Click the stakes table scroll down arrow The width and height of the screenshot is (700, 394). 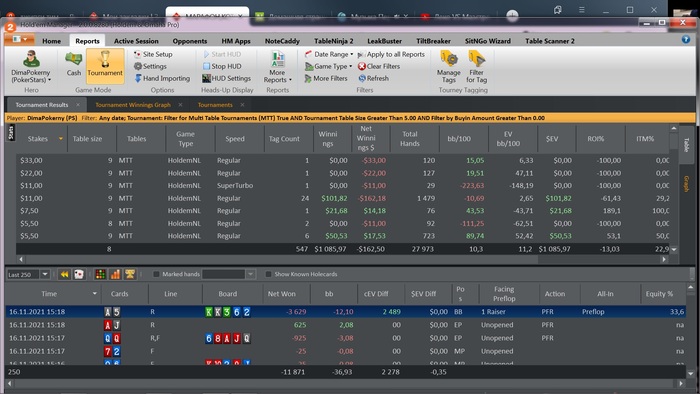(674, 249)
